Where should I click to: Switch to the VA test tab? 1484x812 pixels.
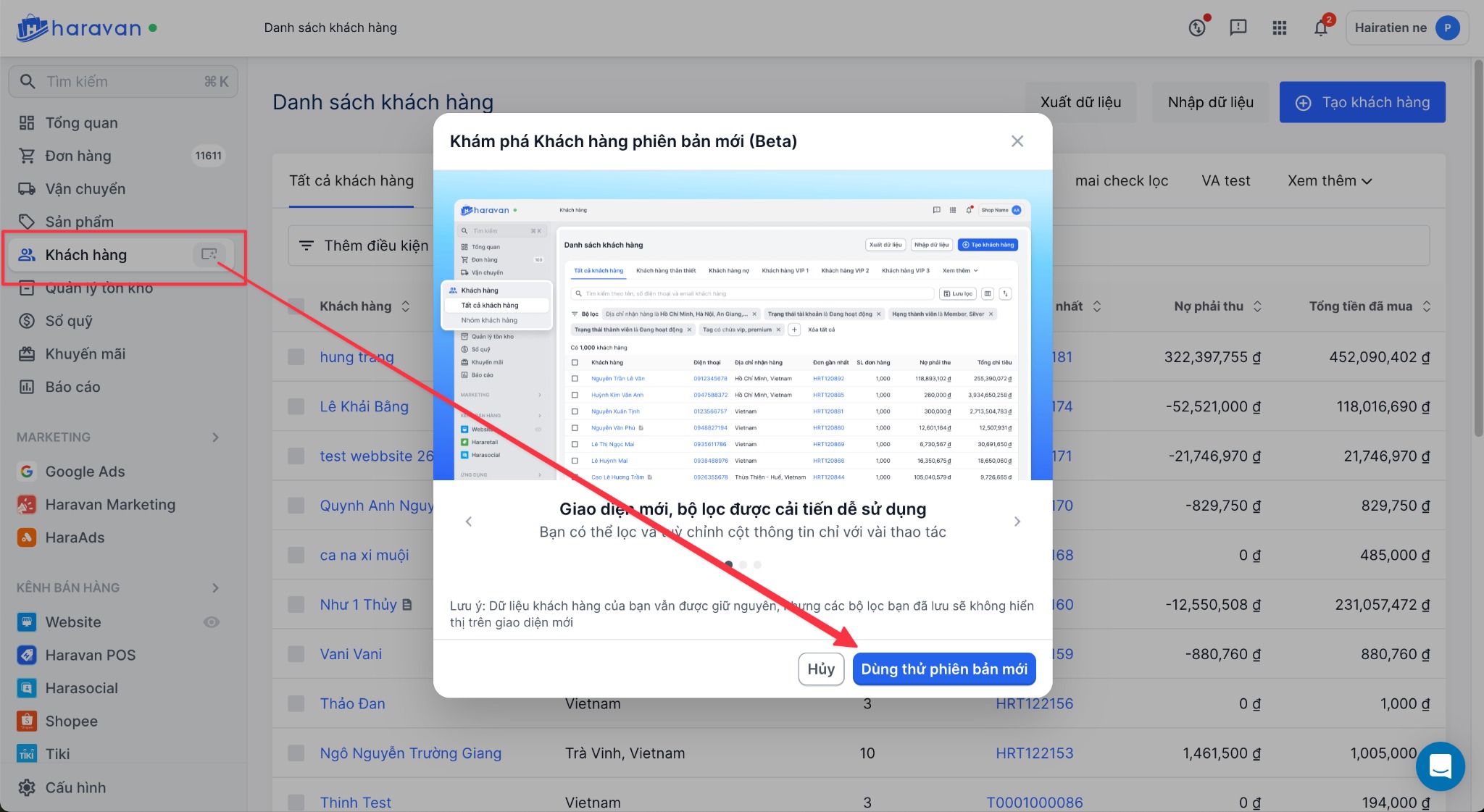click(x=1225, y=181)
